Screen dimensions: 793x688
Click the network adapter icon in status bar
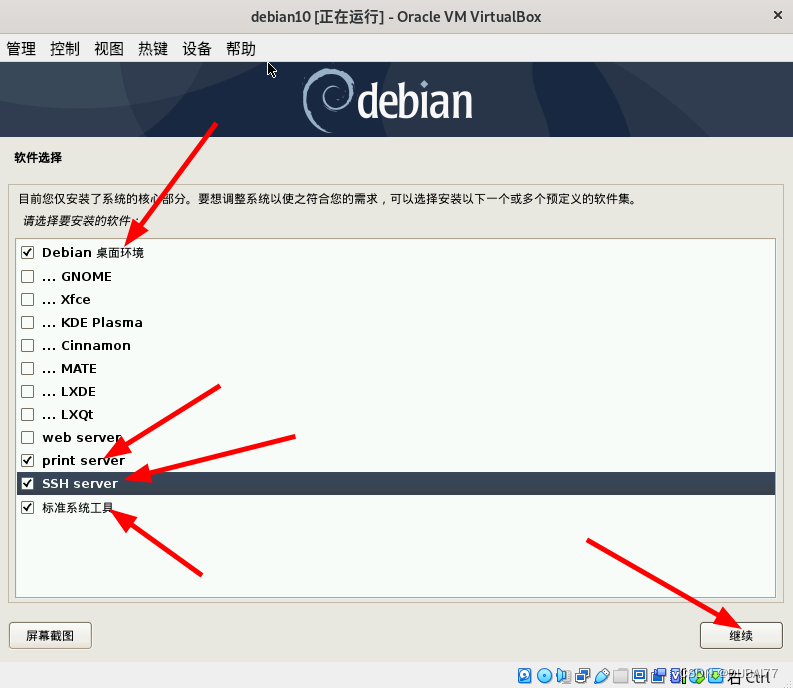click(x=583, y=675)
